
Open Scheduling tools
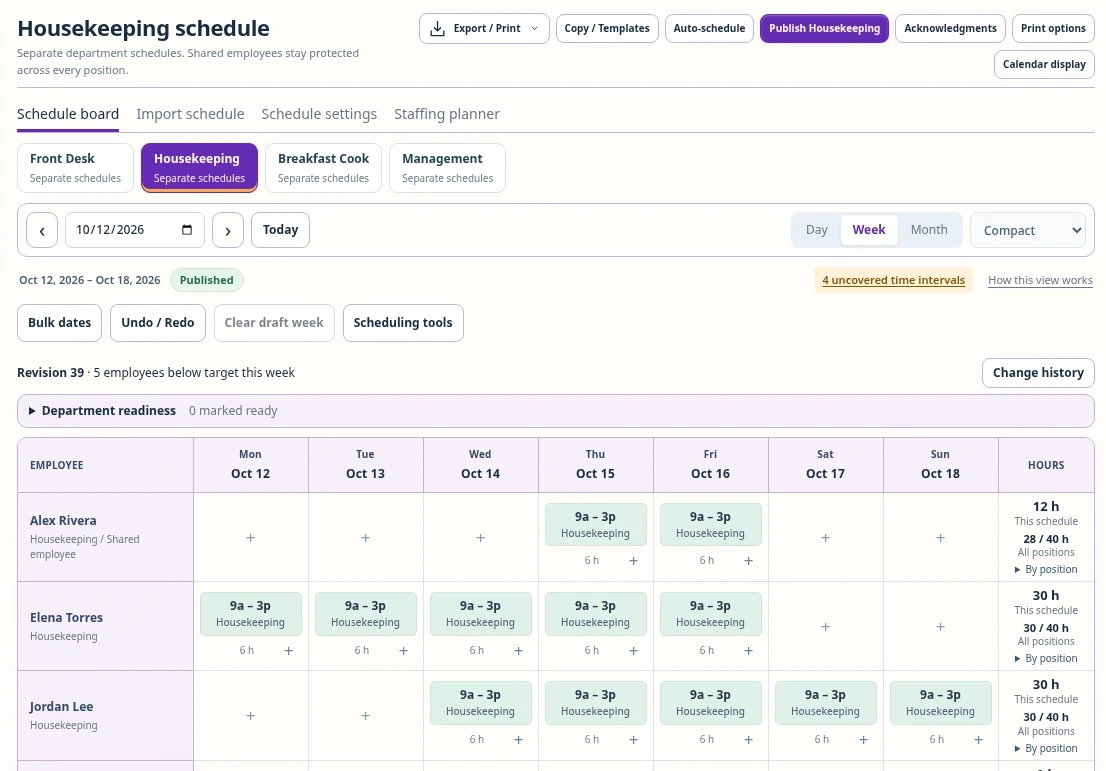click(403, 323)
